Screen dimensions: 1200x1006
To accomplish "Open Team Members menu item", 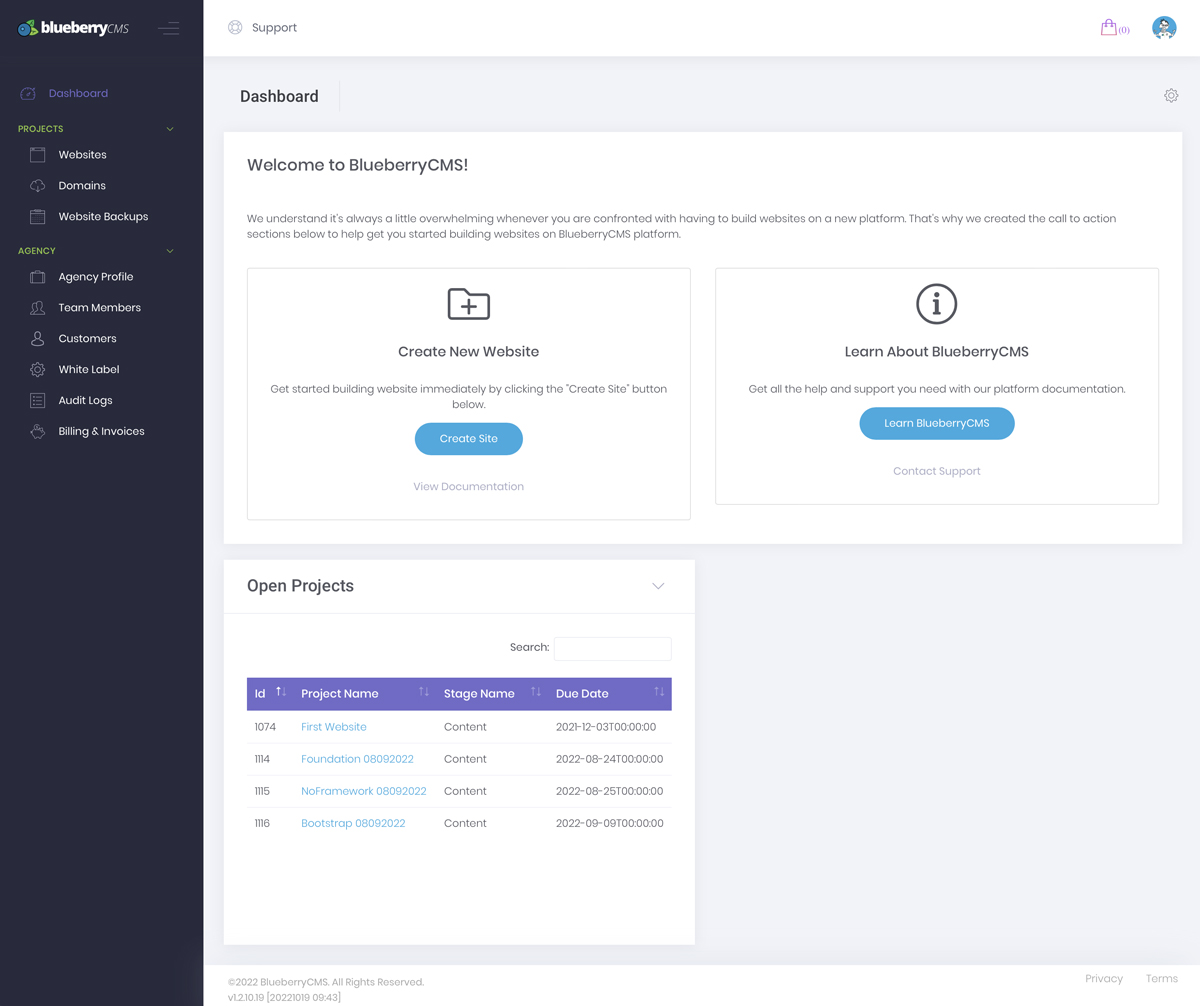I will pyautogui.click(x=99, y=308).
